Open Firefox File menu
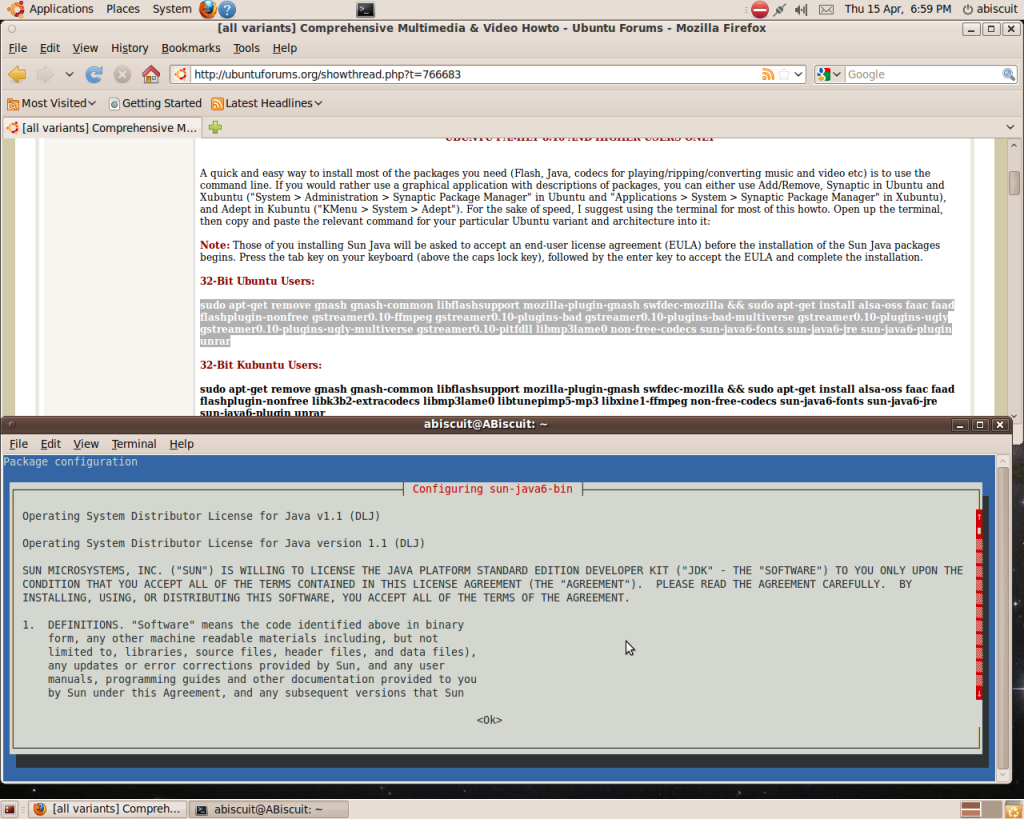The image size is (1024, 819). 18,48
